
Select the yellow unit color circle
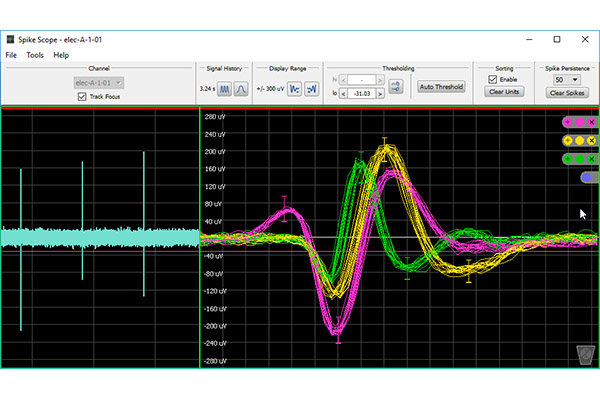(x=580, y=140)
